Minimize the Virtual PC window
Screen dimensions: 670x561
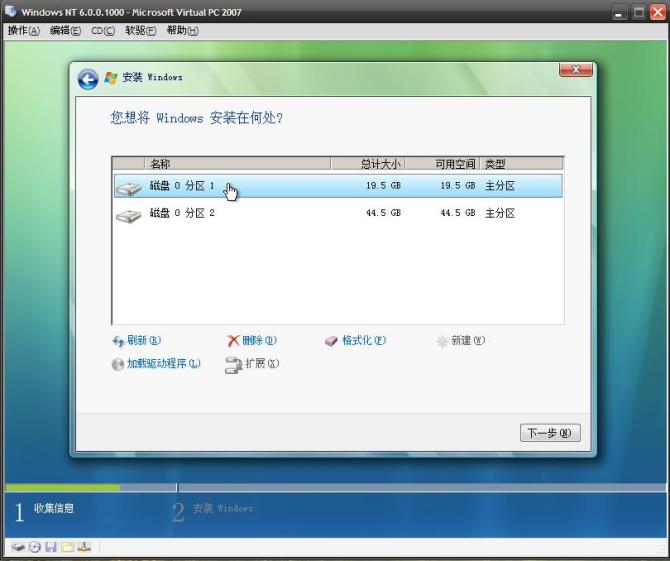pyautogui.click(x=619, y=12)
